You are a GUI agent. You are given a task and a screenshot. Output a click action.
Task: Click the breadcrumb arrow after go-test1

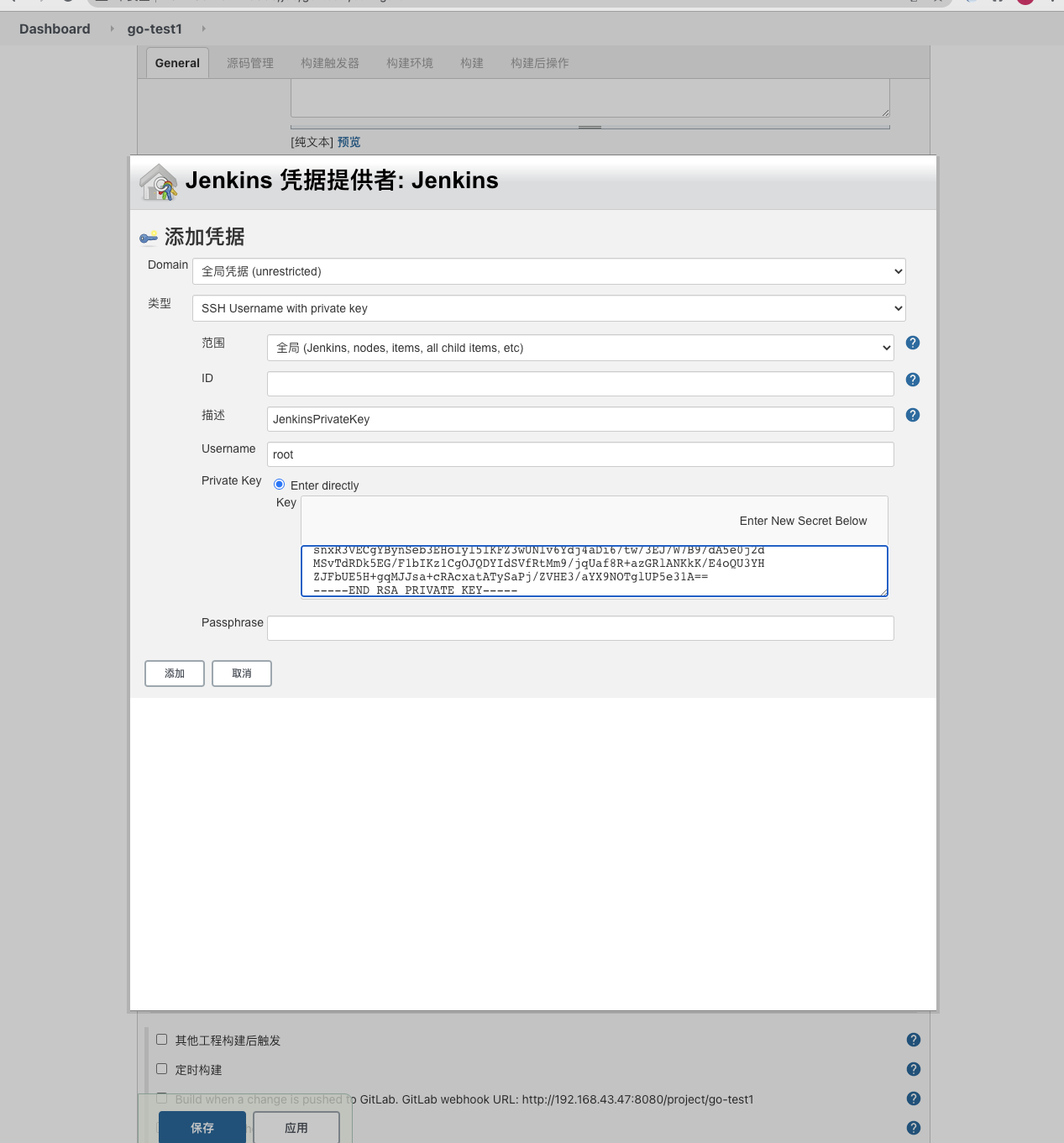click(203, 29)
